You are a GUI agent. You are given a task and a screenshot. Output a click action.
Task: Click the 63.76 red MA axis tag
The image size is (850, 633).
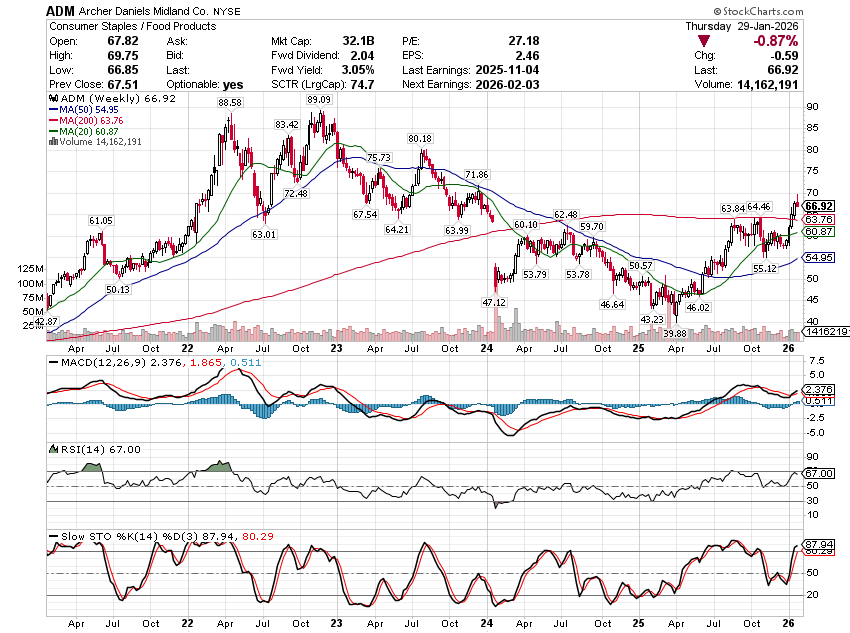(818, 219)
